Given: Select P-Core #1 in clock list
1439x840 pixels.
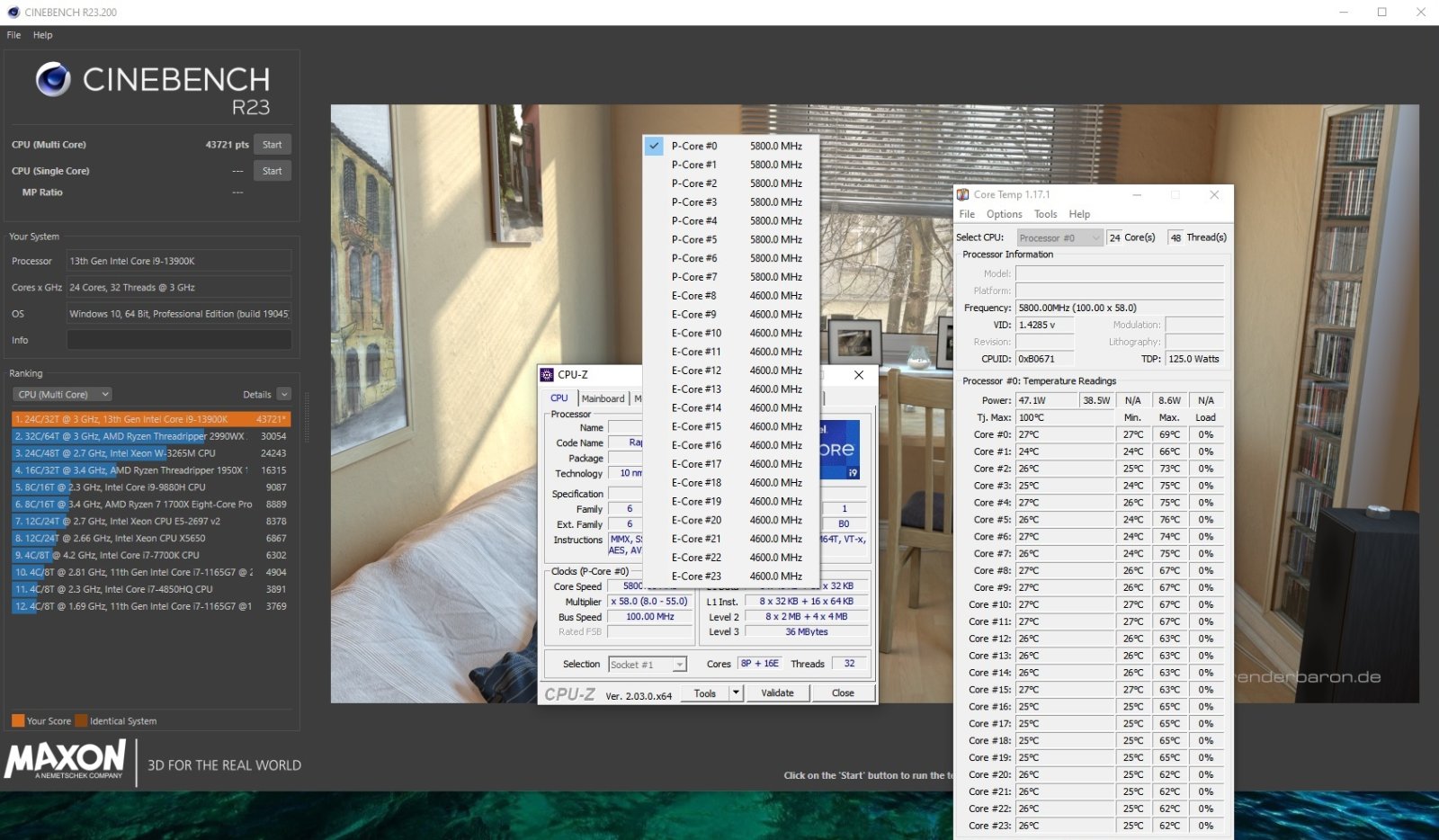Looking at the screenshot, I should 730,165.
